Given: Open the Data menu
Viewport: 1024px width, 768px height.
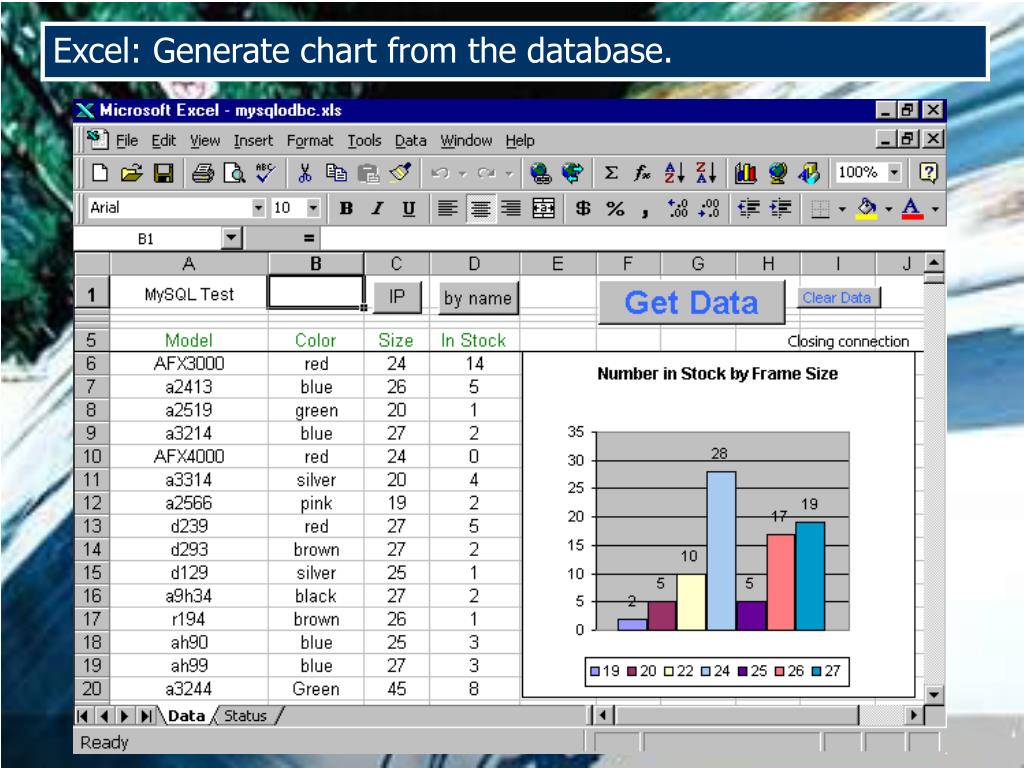Looking at the screenshot, I should (x=410, y=140).
